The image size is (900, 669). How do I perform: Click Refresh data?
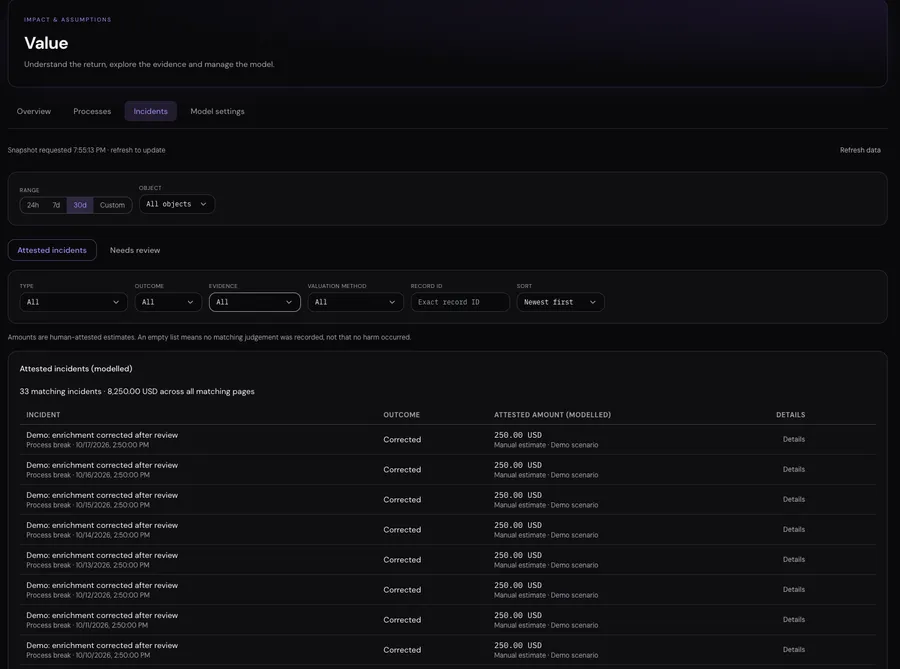pos(860,150)
